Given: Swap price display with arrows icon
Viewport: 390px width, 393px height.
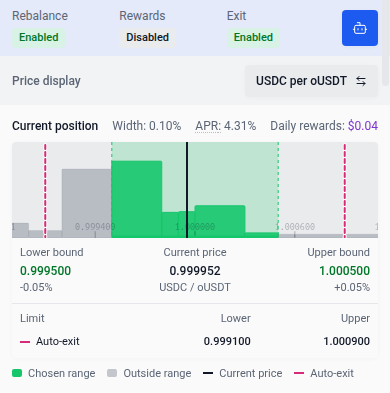Looking at the screenshot, I should (x=361, y=81).
